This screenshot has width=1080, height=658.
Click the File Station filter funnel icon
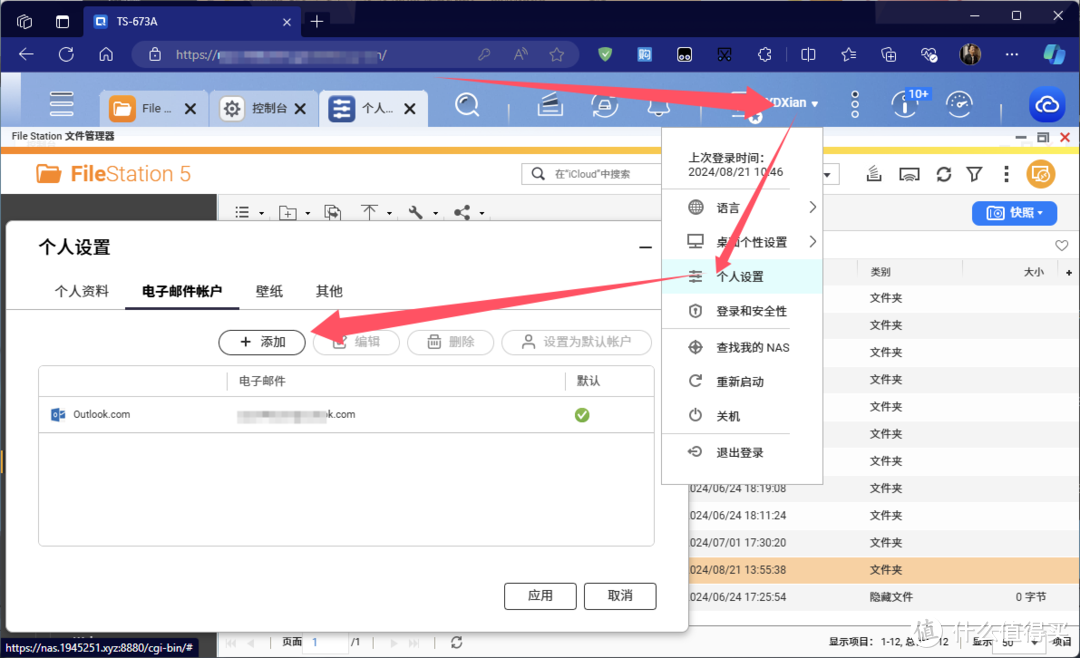974,175
